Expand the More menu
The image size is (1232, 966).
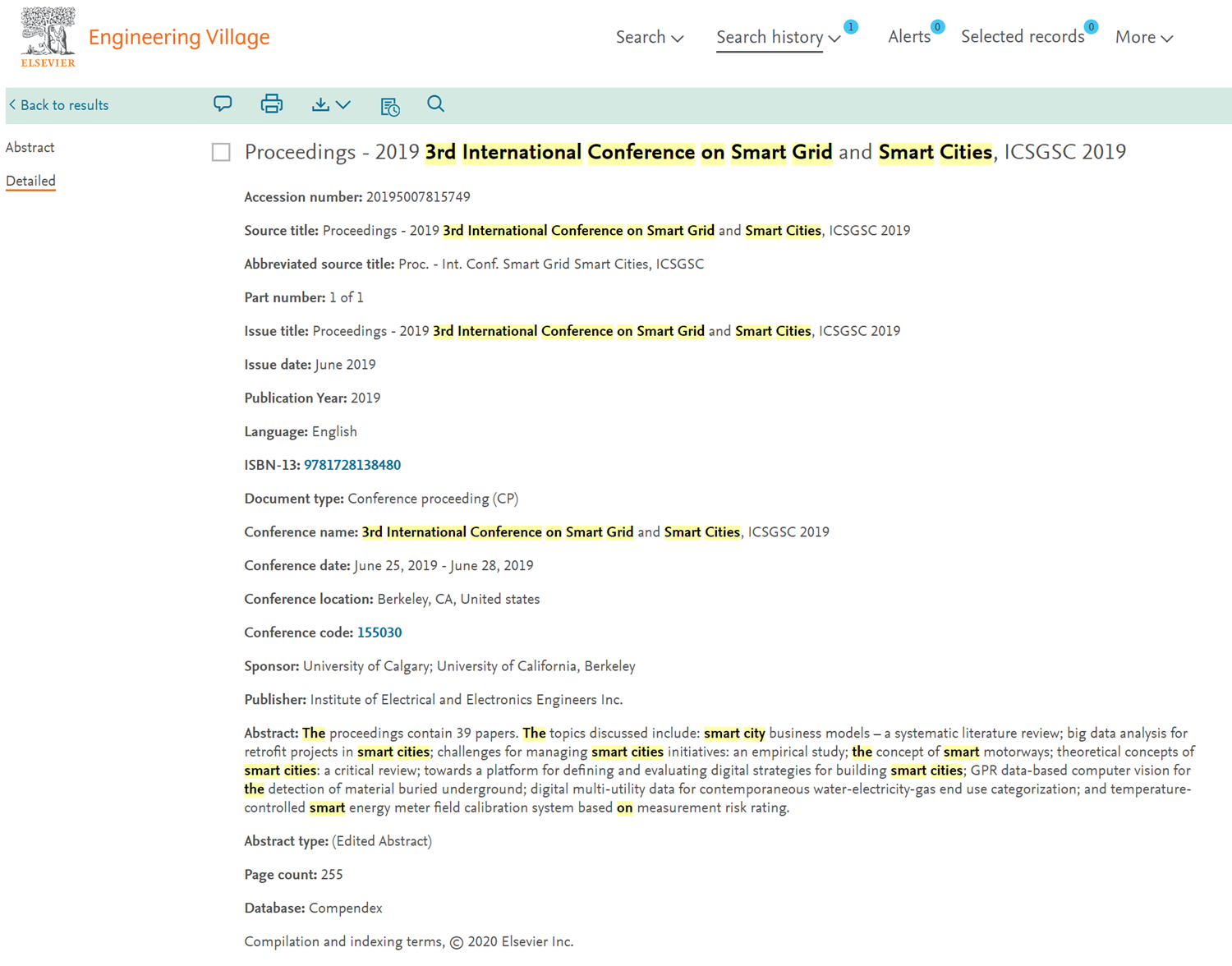click(1144, 37)
